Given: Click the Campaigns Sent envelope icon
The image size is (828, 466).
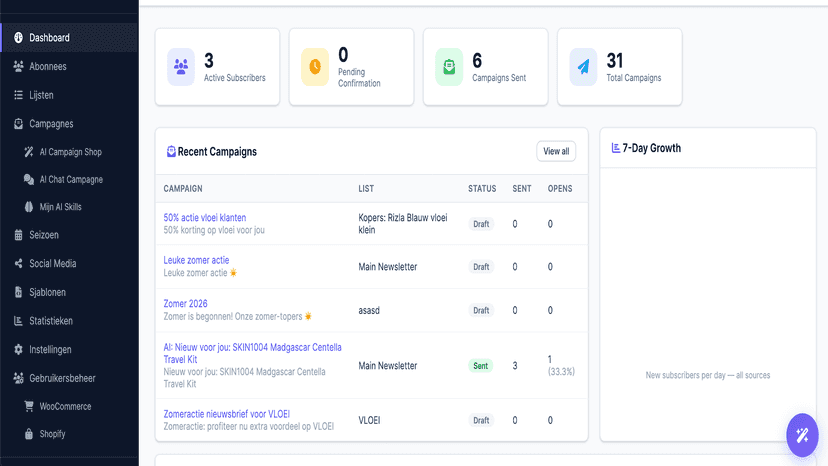Looking at the screenshot, I should point(449,67).
